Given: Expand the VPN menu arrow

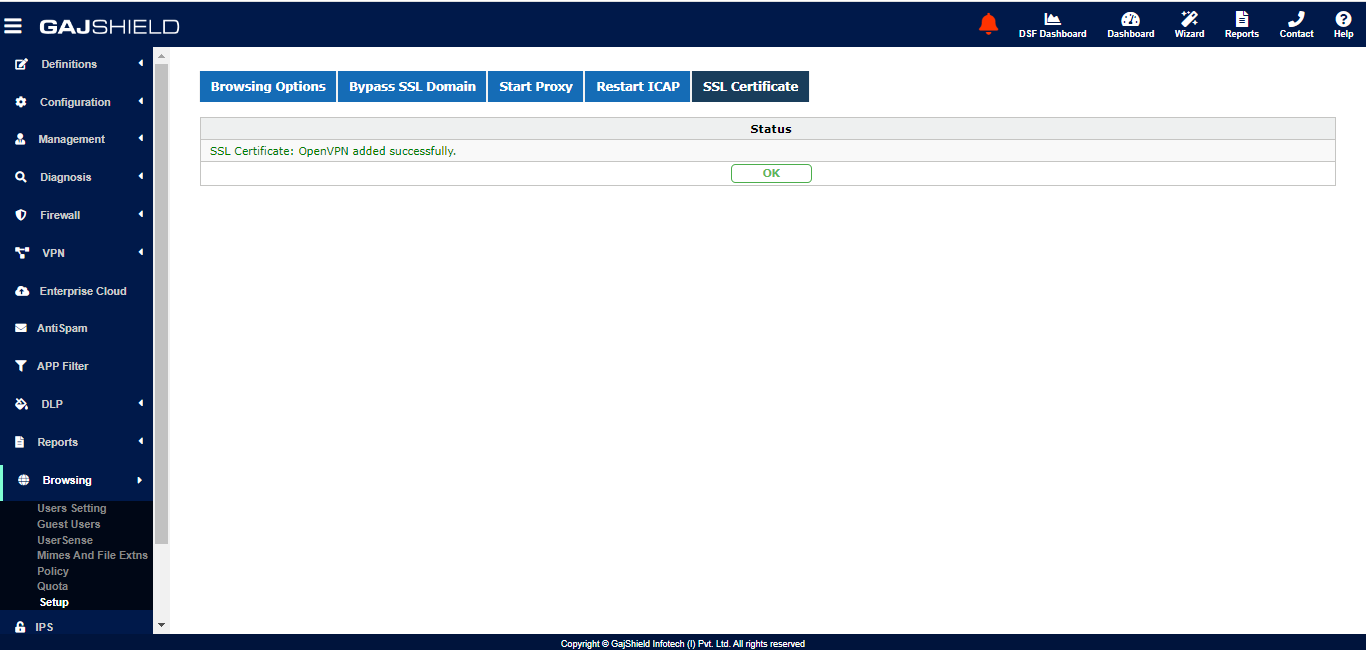Looking at the screenshot, I should coord(141,252).
